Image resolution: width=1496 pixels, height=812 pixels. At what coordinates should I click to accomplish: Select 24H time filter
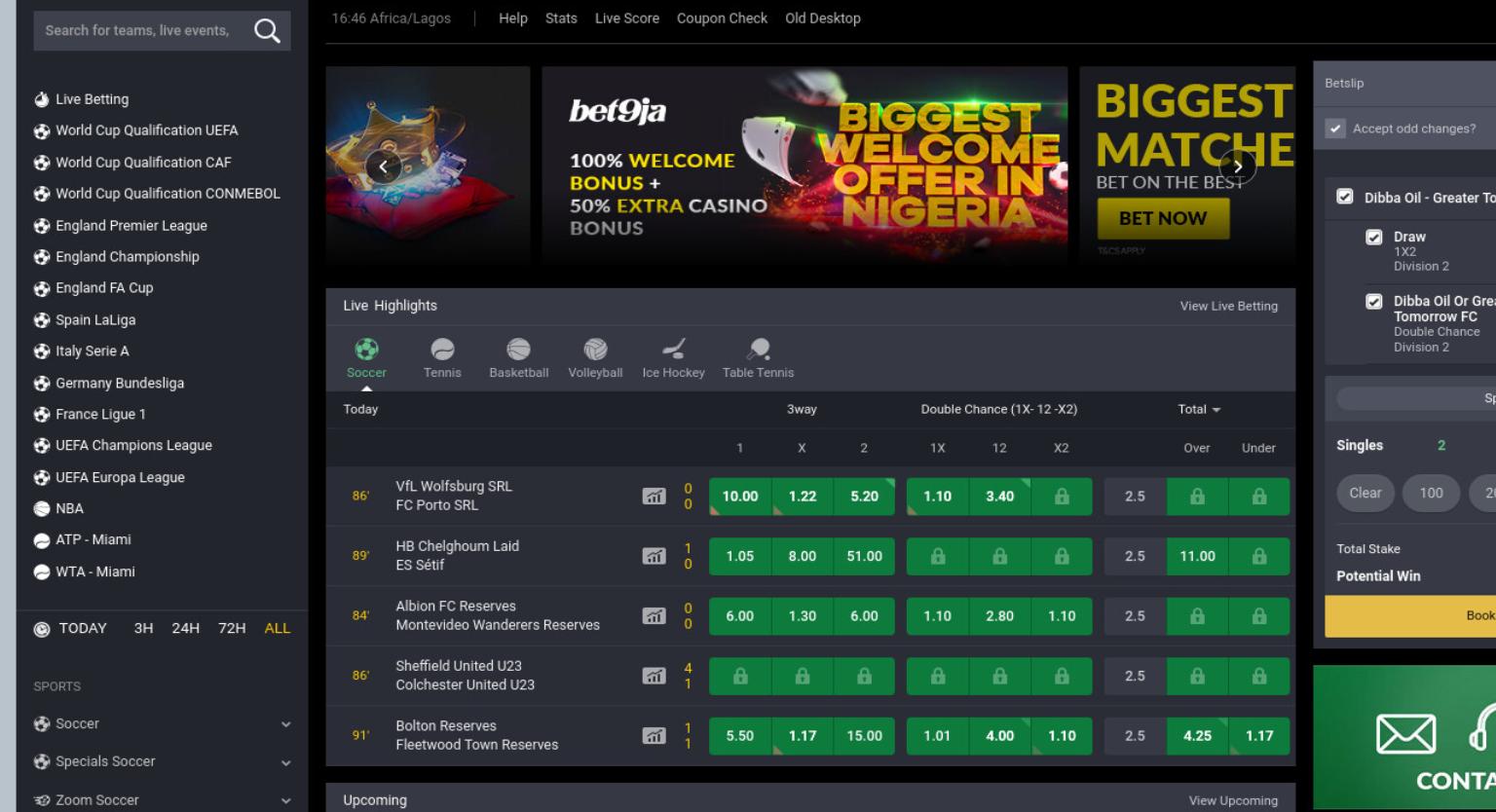[185, 629]
